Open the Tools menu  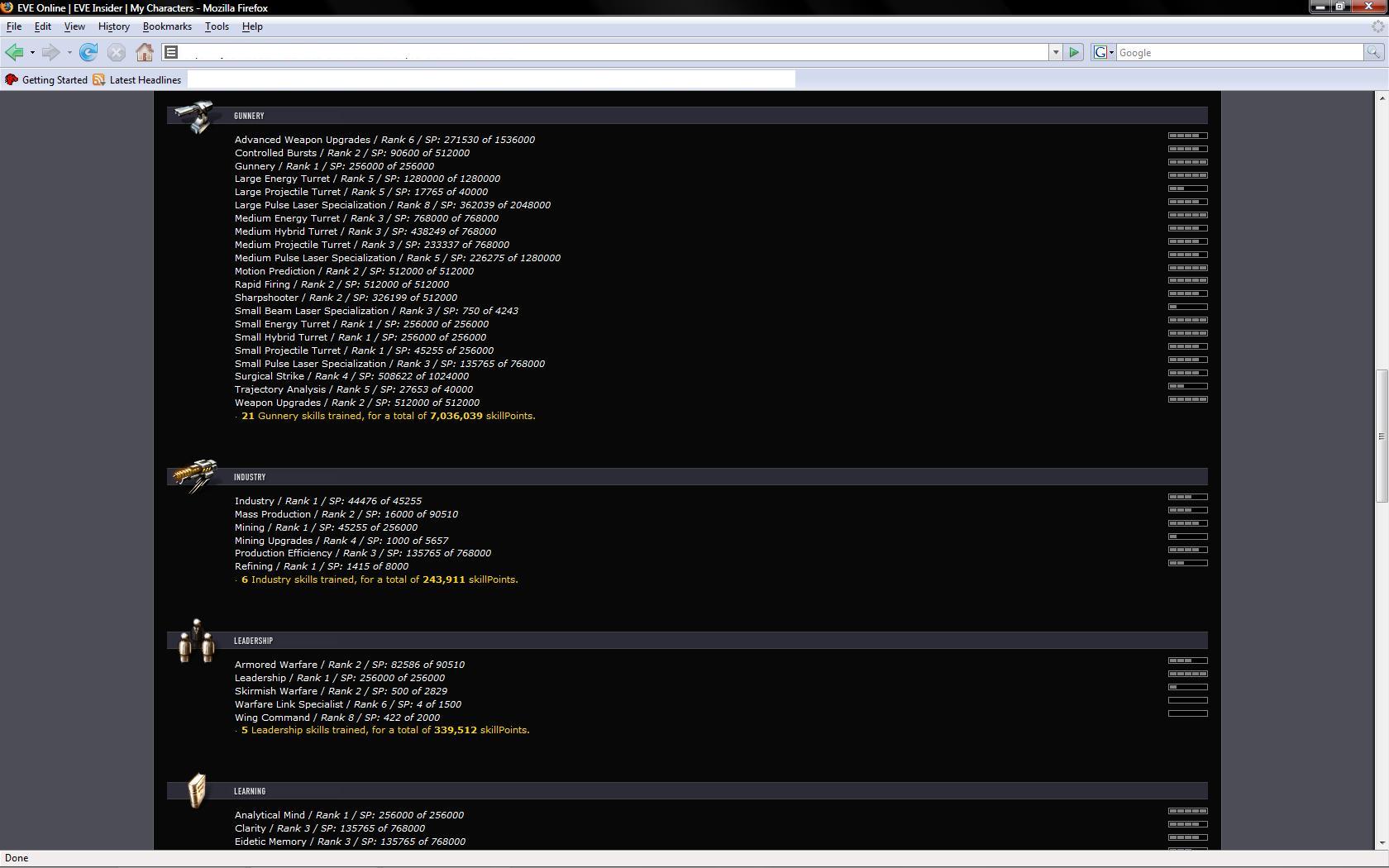pyautogui.click(x=217, y=26)
